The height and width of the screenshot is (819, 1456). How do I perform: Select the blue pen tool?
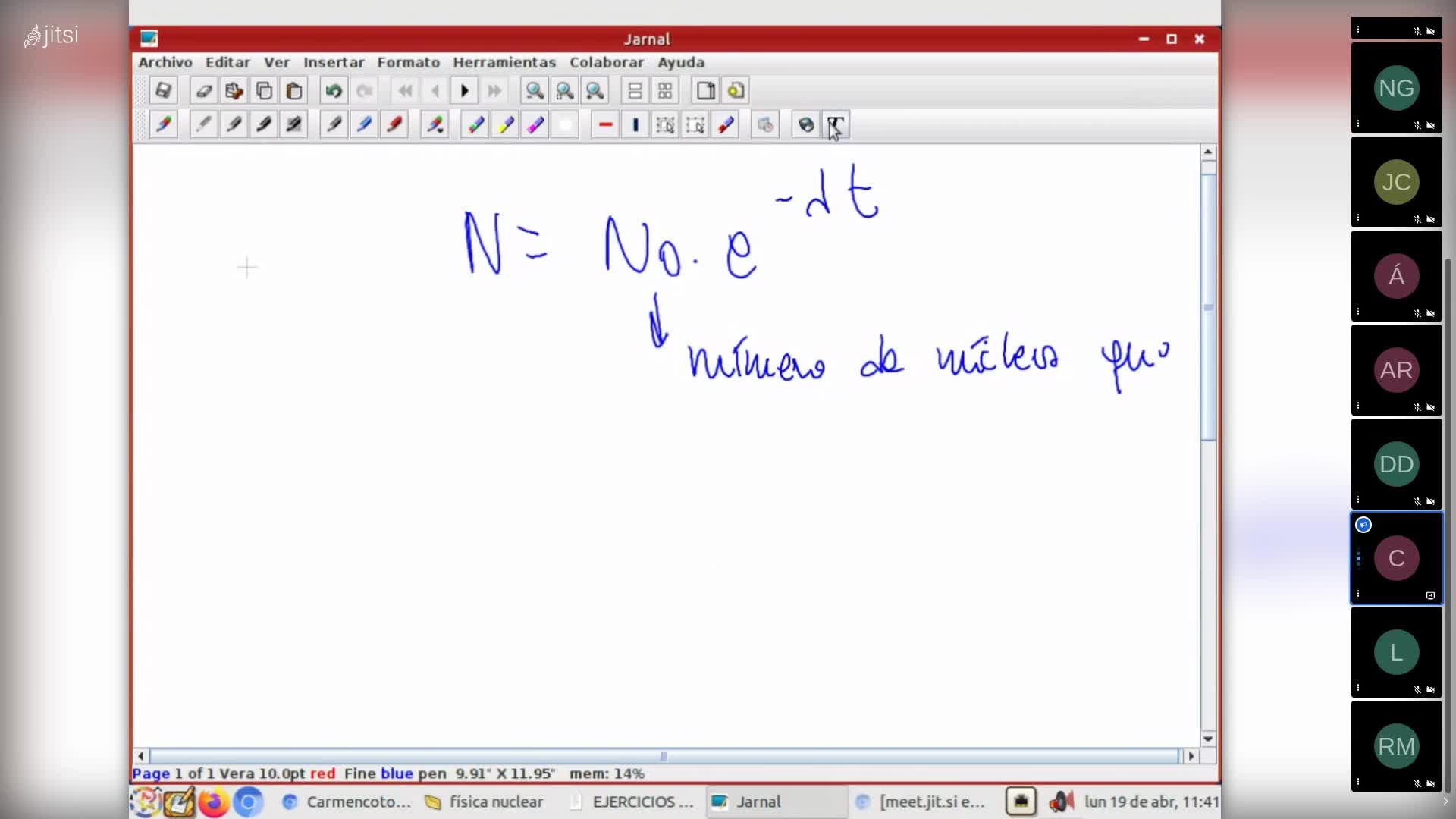pyautogui.click(x=364, y=125)
